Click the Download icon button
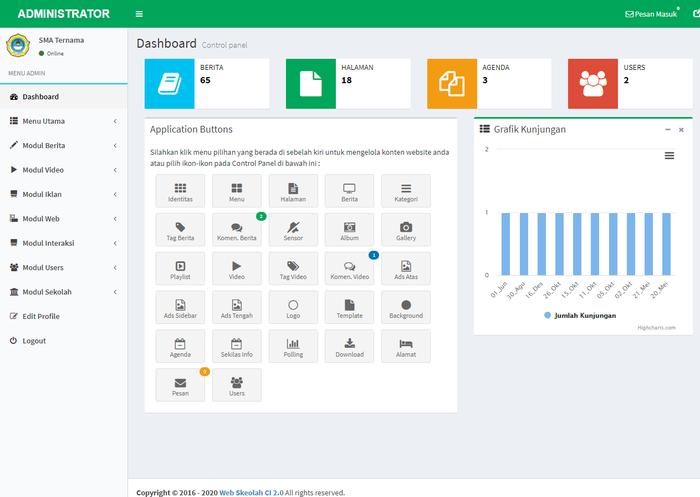The image size is (700, 497). click(x=349, y=346)
